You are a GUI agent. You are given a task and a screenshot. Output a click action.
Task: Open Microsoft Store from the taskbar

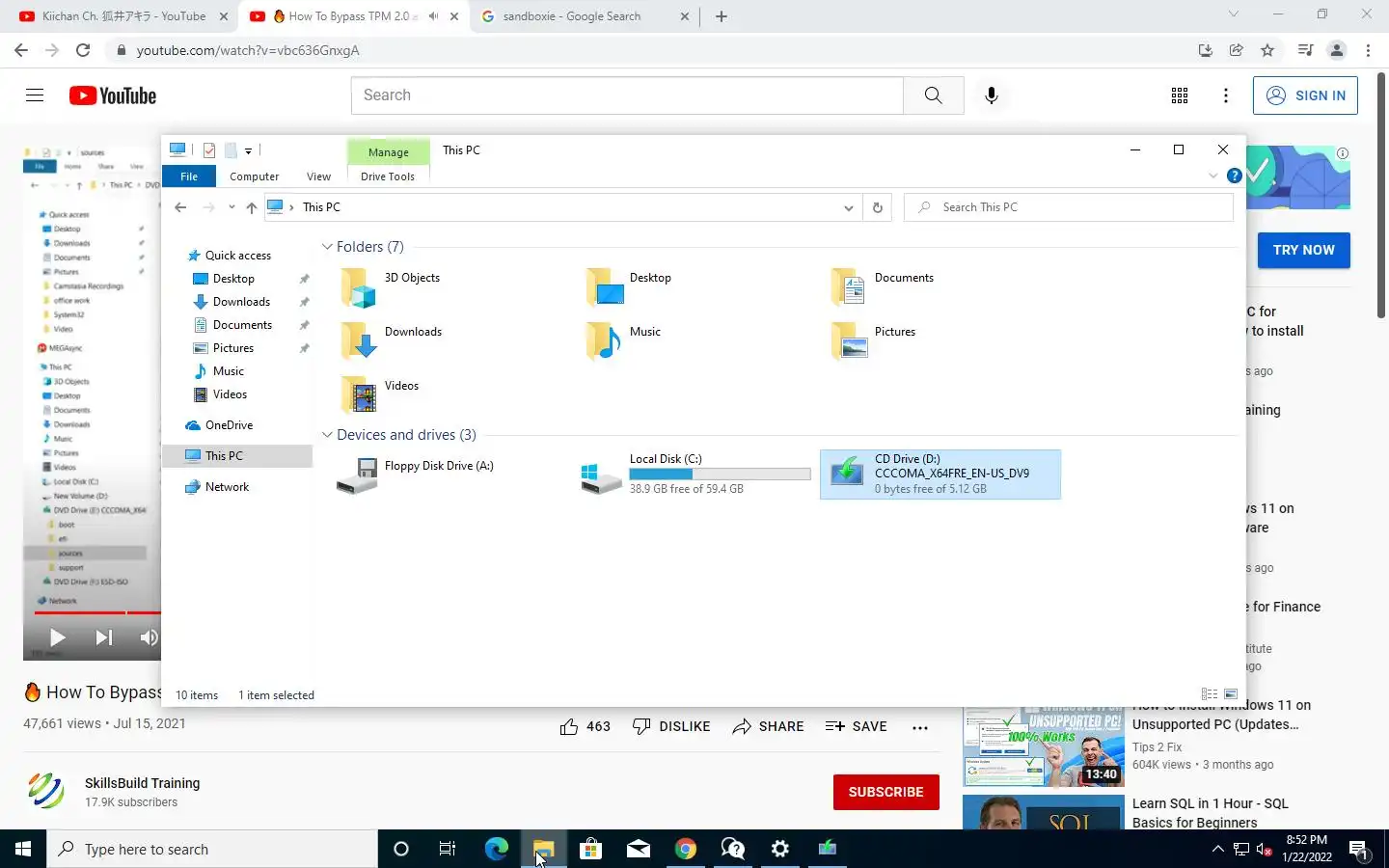pos(590,849)
